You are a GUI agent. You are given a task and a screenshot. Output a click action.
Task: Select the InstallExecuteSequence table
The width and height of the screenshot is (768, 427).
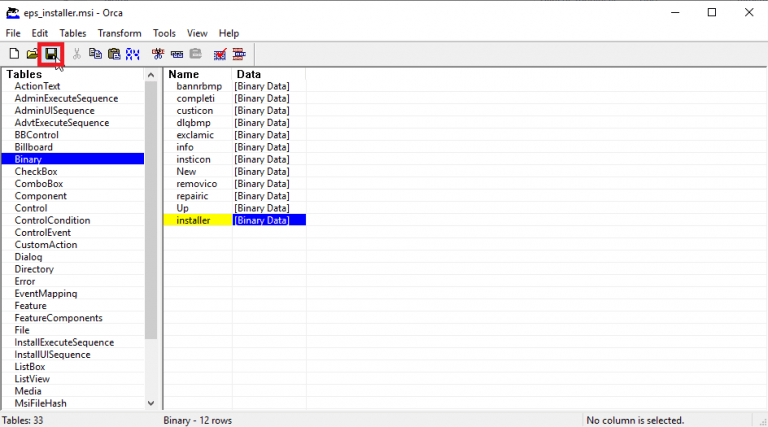click(64, 342)
